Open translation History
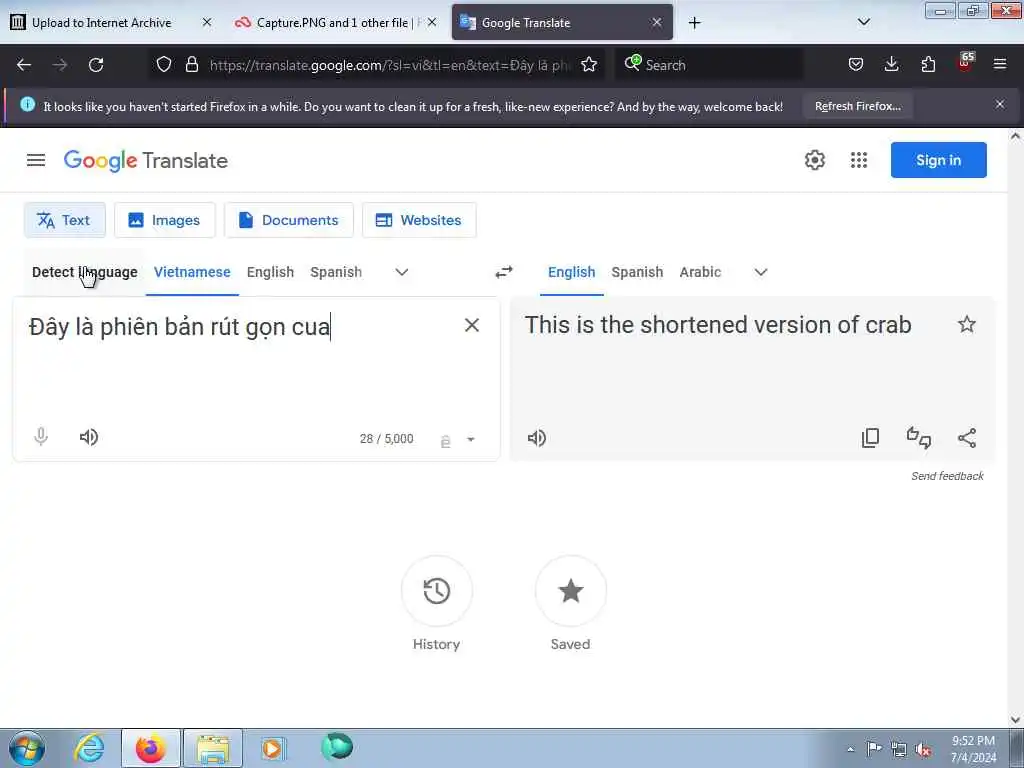This screenshot has height=768, width=1024. tap(436, 591)
